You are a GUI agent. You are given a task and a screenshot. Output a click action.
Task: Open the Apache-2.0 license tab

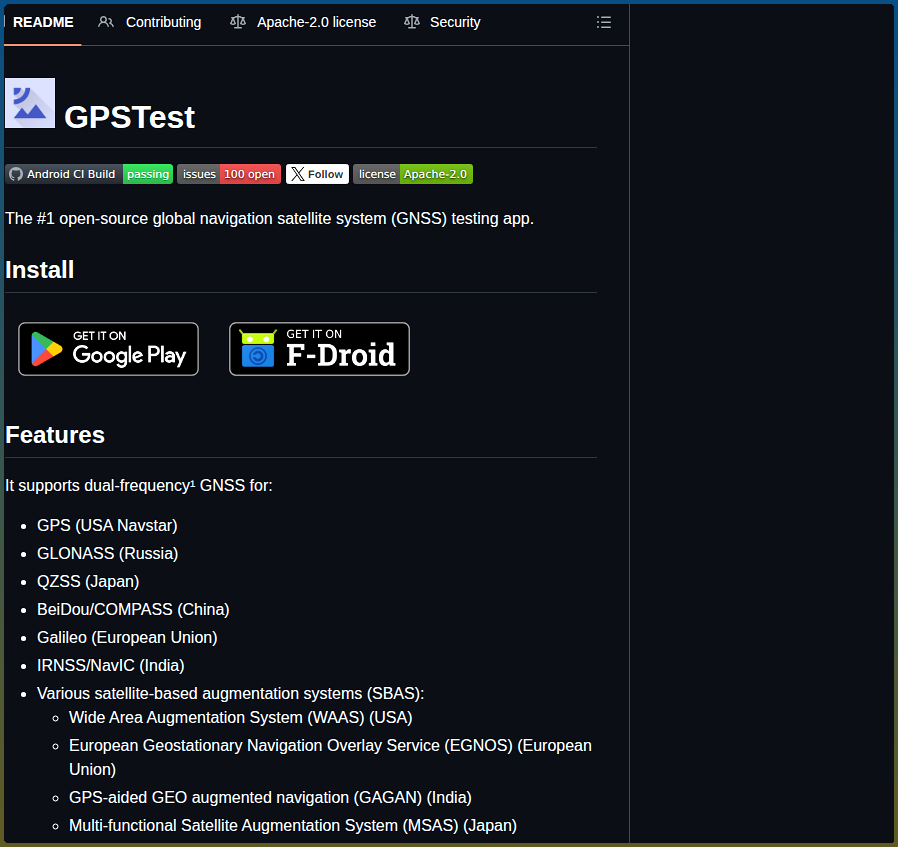tap(303, 22)
